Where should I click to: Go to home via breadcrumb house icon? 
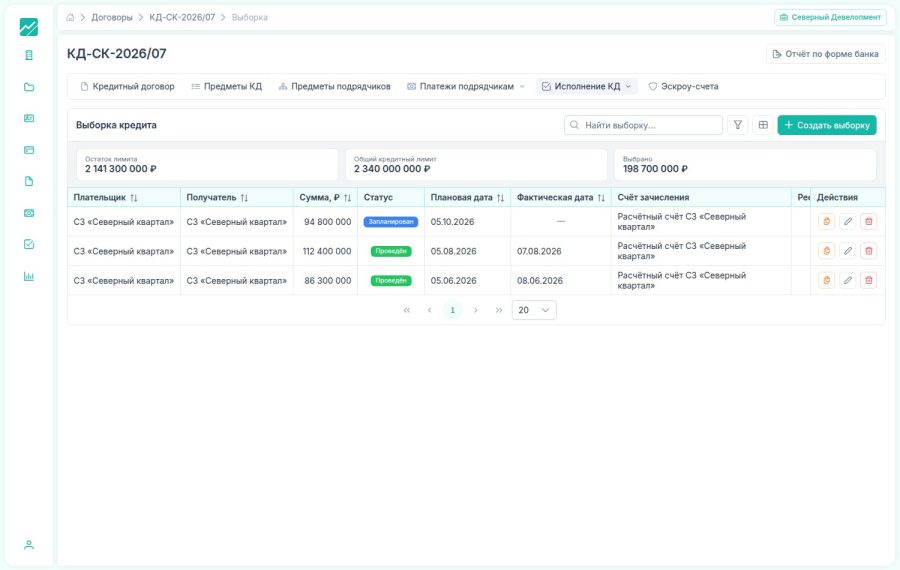tap(70, 17)
